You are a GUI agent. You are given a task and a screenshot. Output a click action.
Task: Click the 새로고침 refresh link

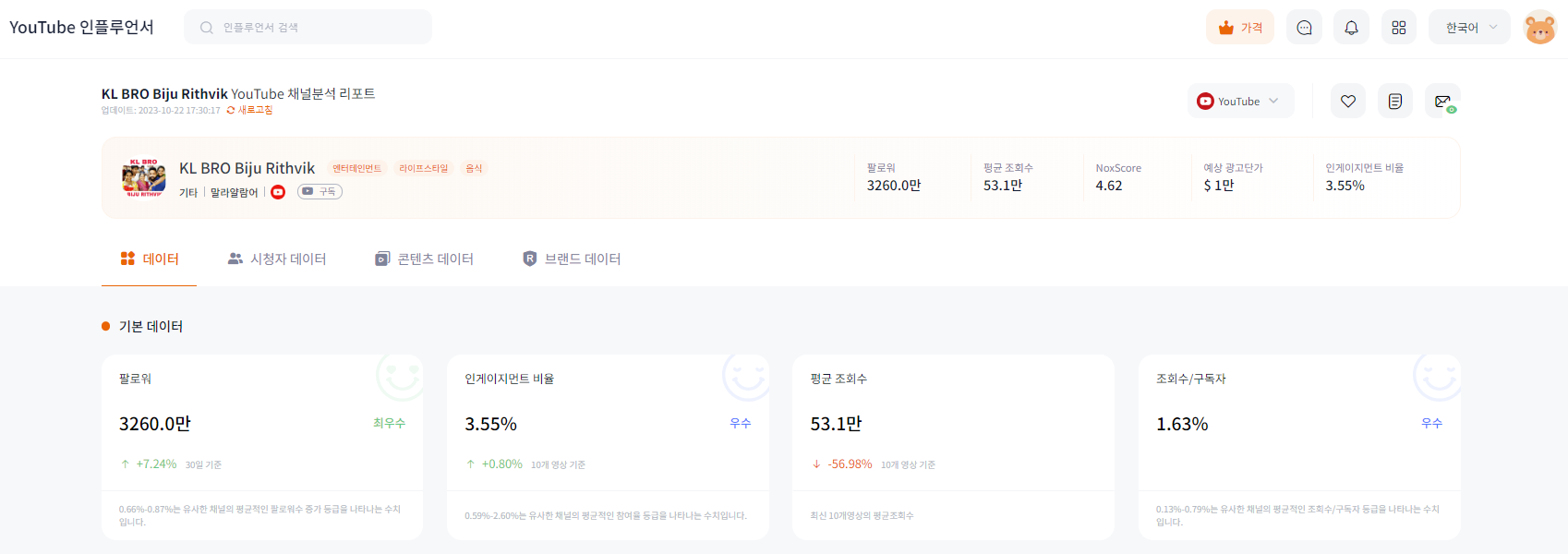click(250, 110)
